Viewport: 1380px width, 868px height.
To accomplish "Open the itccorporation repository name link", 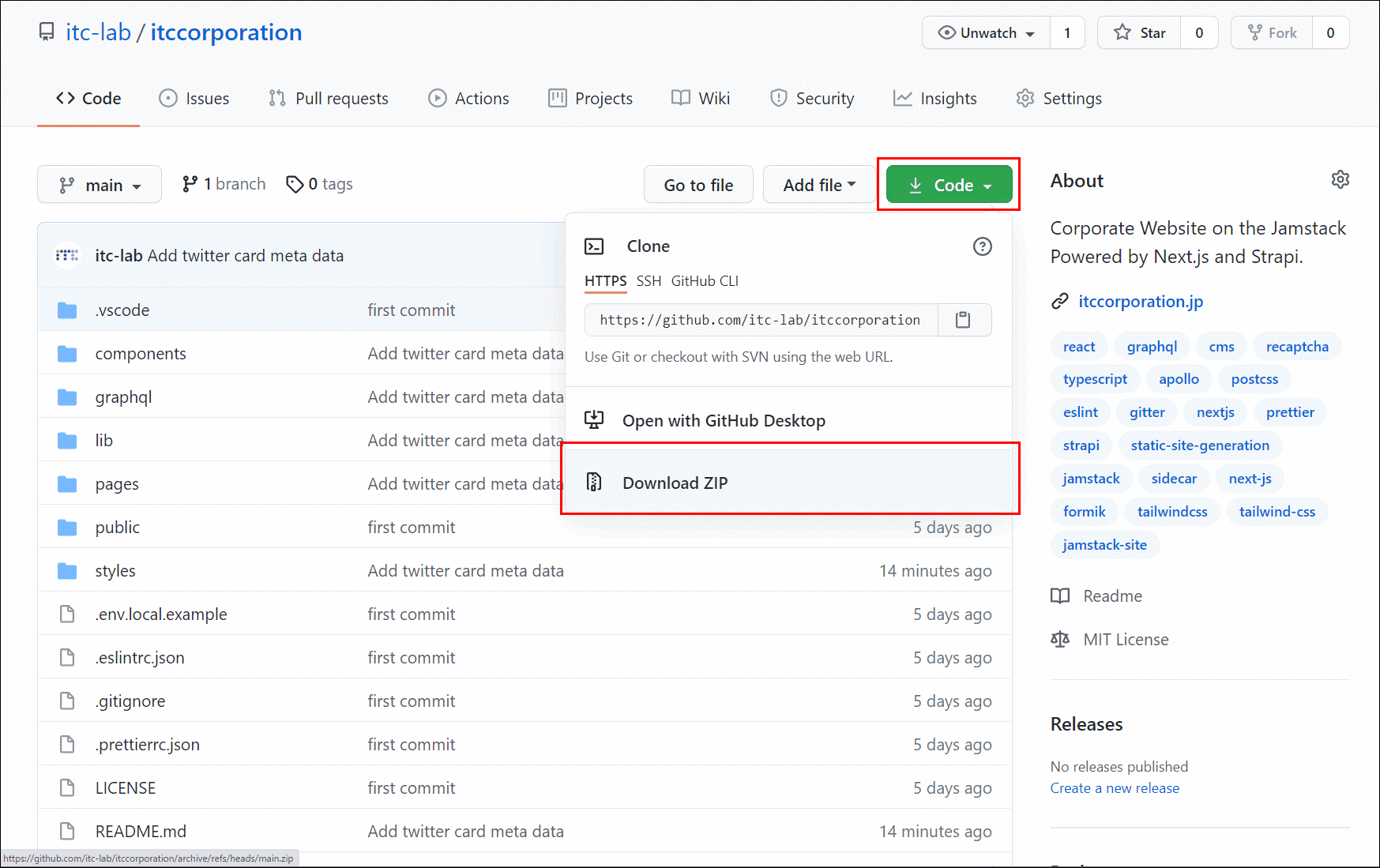I will (x=226, y=32).
